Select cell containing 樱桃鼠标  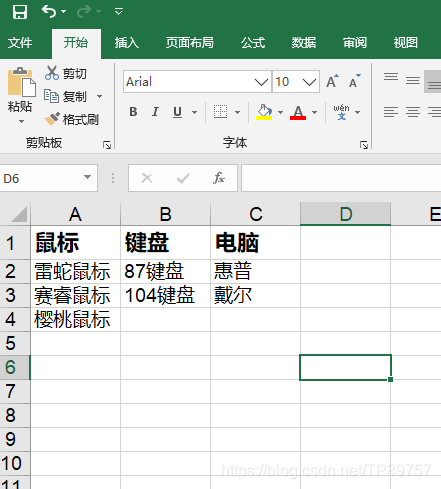(x=75, y=319)
